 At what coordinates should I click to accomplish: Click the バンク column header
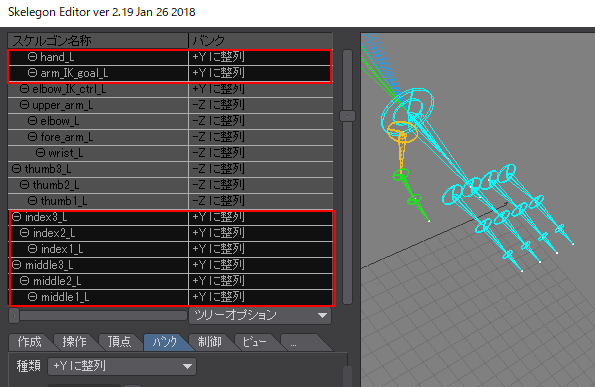[x=261, y=41]
